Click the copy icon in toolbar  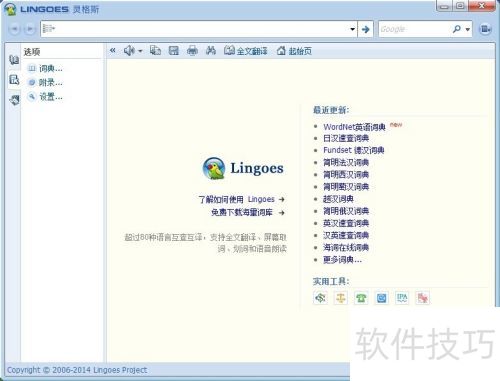coord(155,50)
